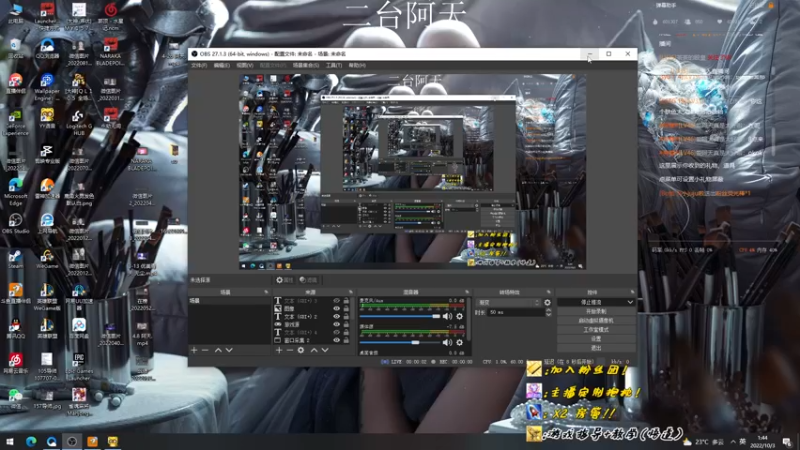Enable 工作室模式 studio mode button
Viewport: 800px width, 450px height.
[596, 330]
